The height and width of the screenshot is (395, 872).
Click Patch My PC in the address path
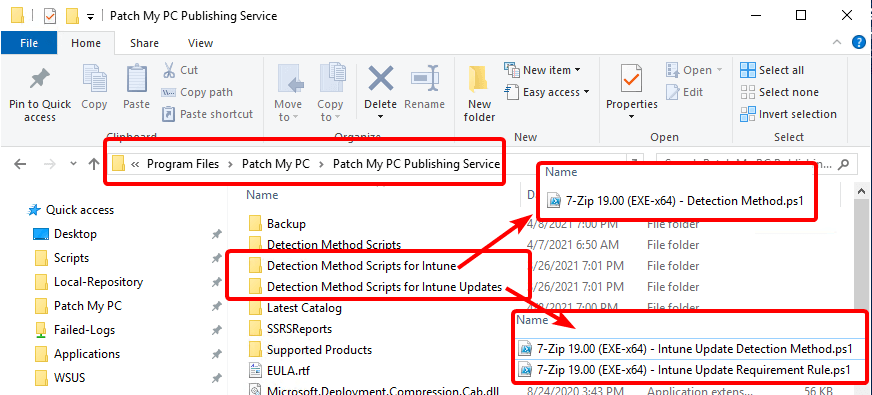[x=275, y=164]
